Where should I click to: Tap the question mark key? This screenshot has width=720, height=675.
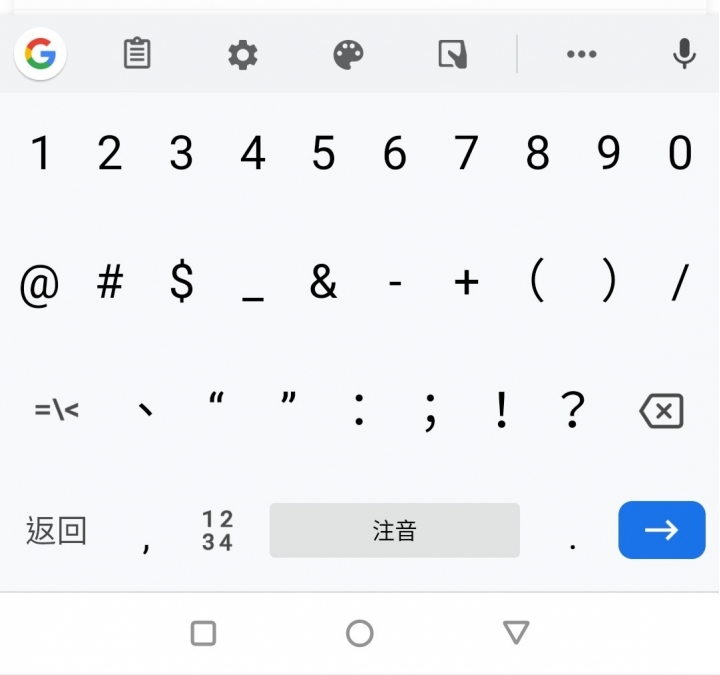point(573,410)
